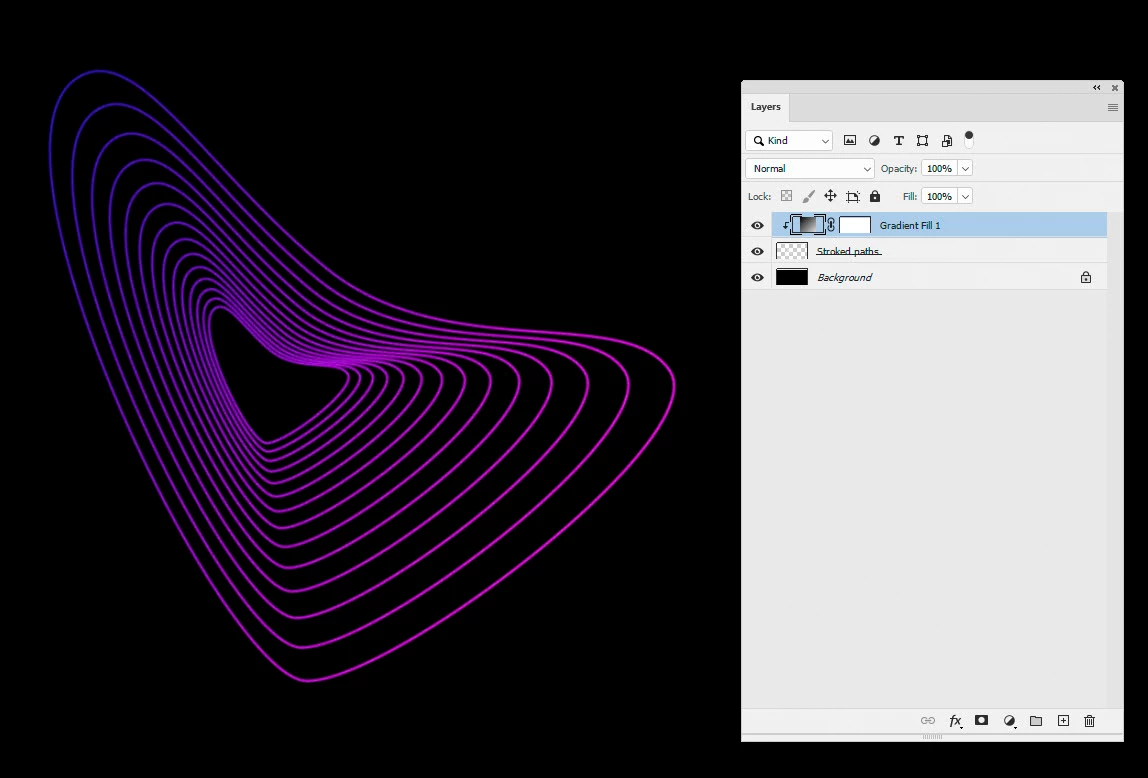Lock transparent pixels icon

point(786,196)
